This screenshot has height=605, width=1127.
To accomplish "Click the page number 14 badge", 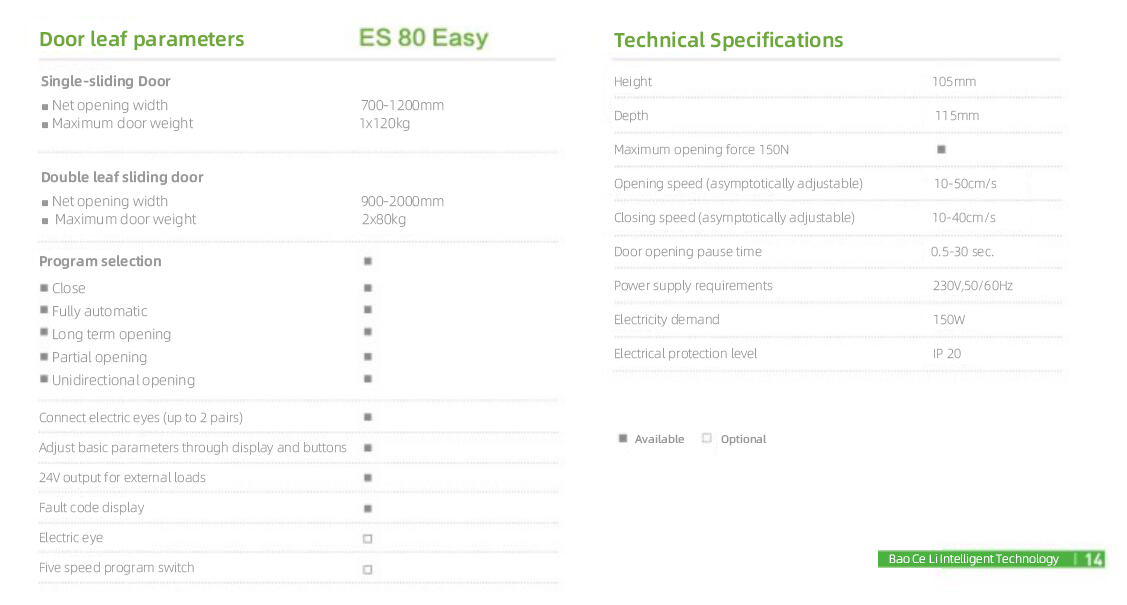I will (x=1093, y=559).
